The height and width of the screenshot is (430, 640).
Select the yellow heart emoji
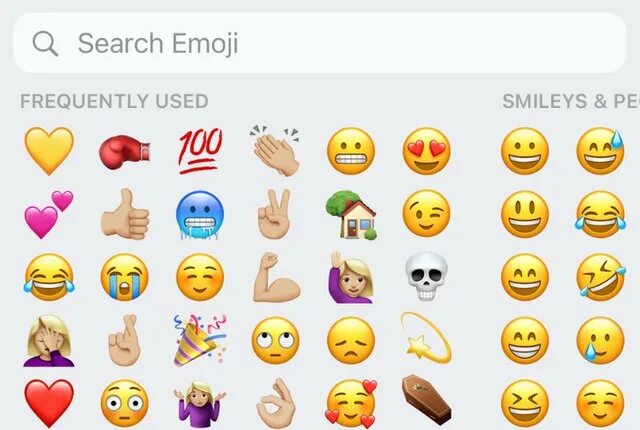(x=49, y=151)
